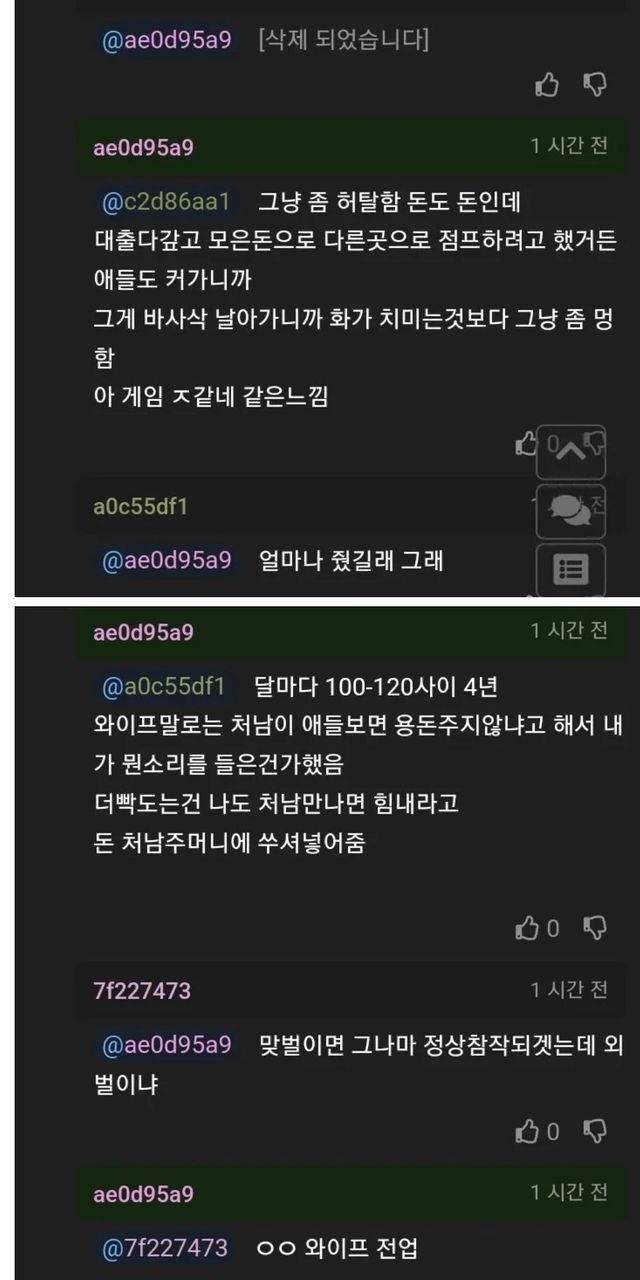
Task: Tap @ae0d95a9 mention beside 삭제 되었습니다
Action: [166, 41]
